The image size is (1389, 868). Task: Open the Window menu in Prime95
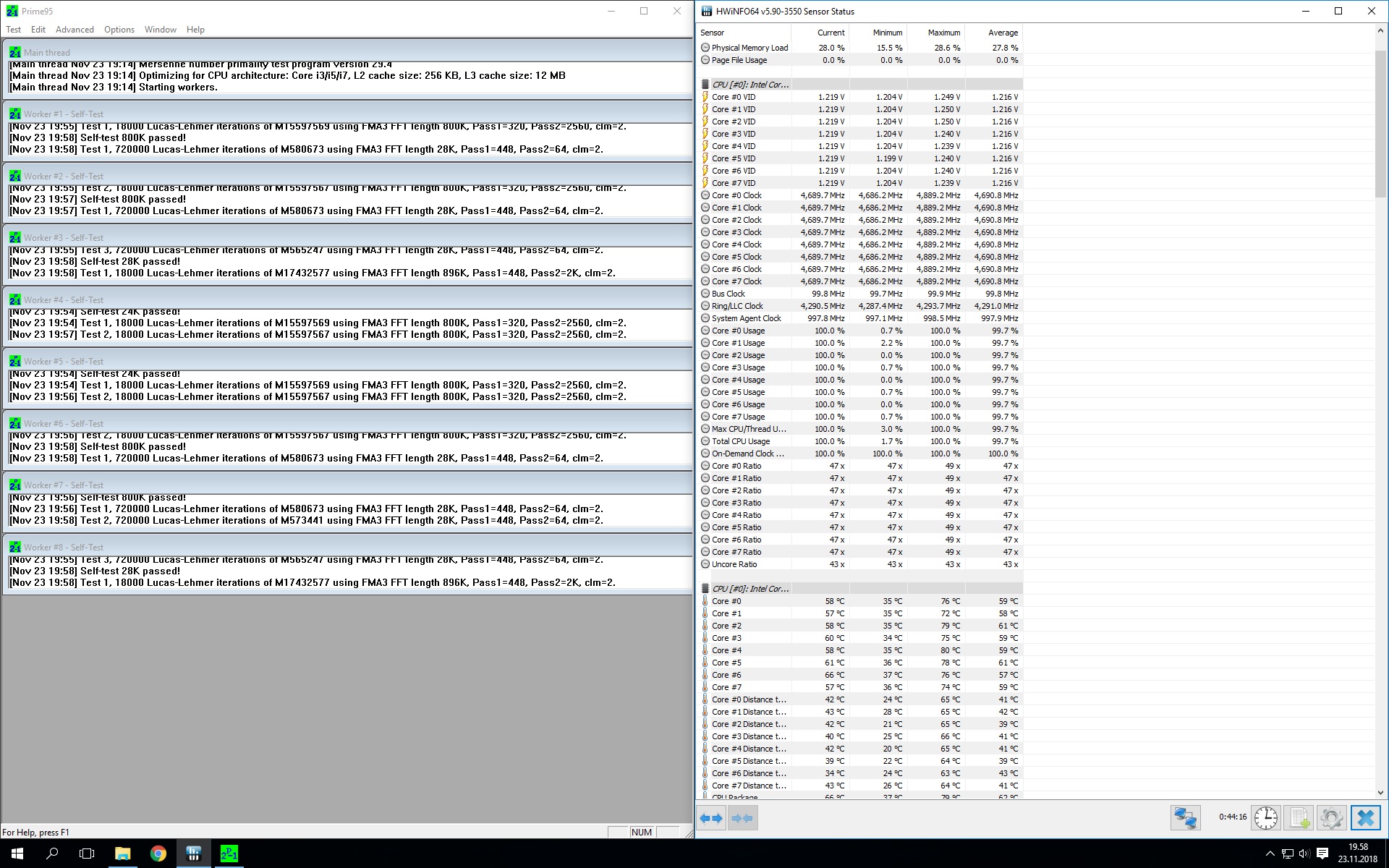click(161, 30)
